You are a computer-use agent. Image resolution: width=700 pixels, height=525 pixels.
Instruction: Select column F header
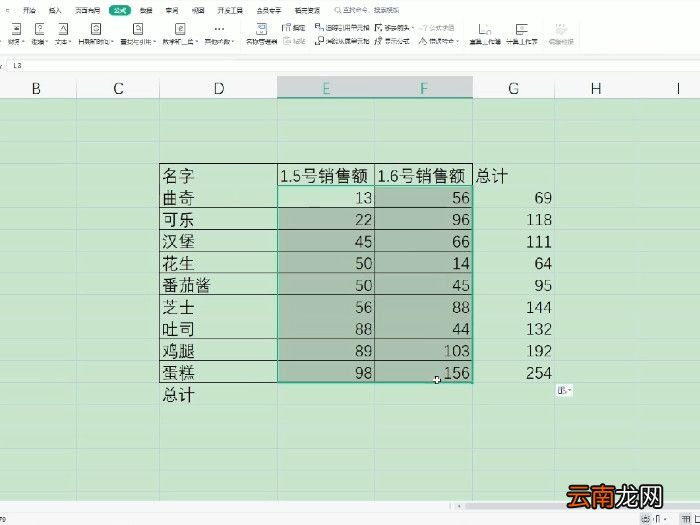pyautogui.click(x=424, y=88)
